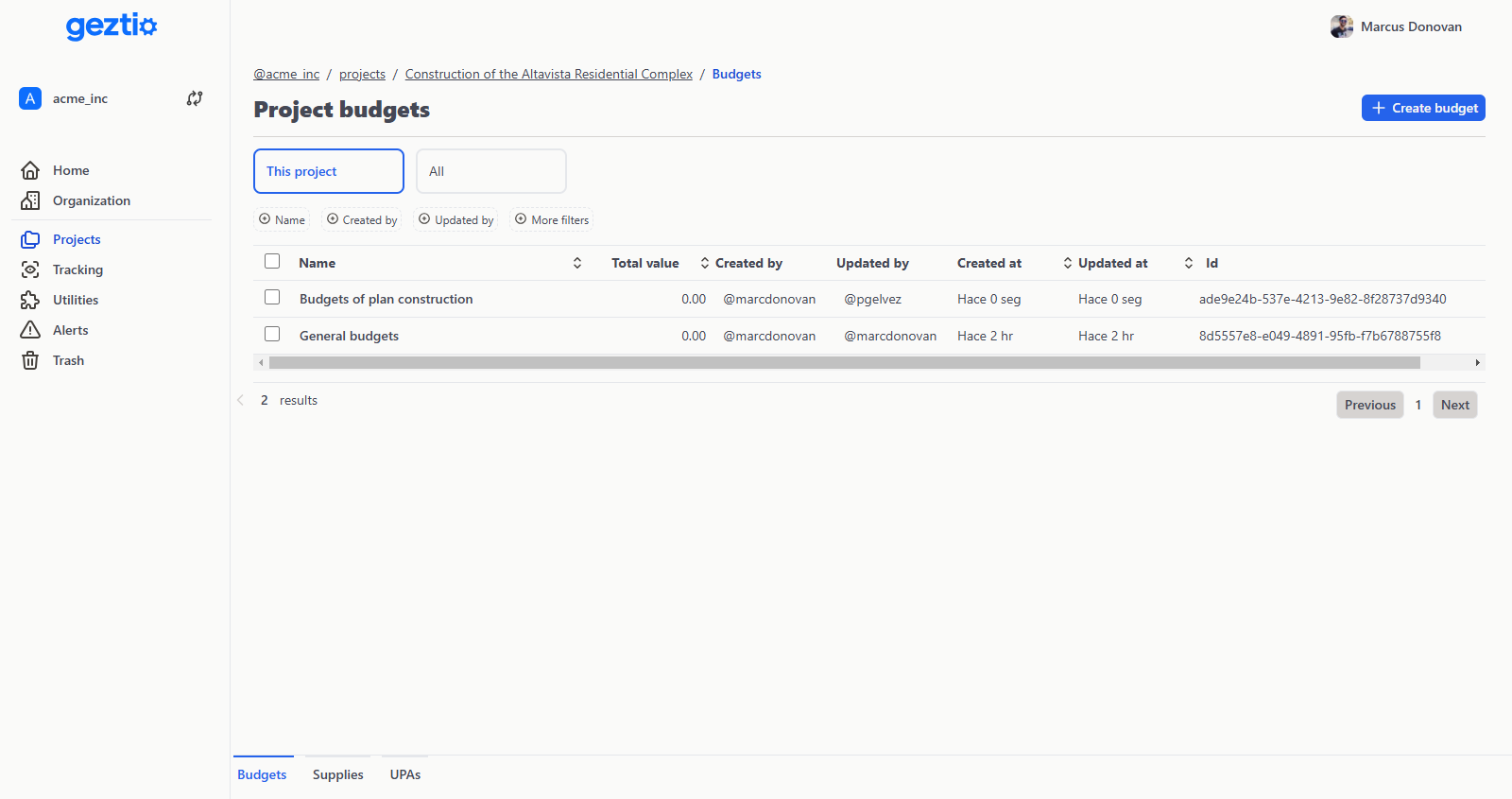Sort by the Name column arrows

[577, 263]
